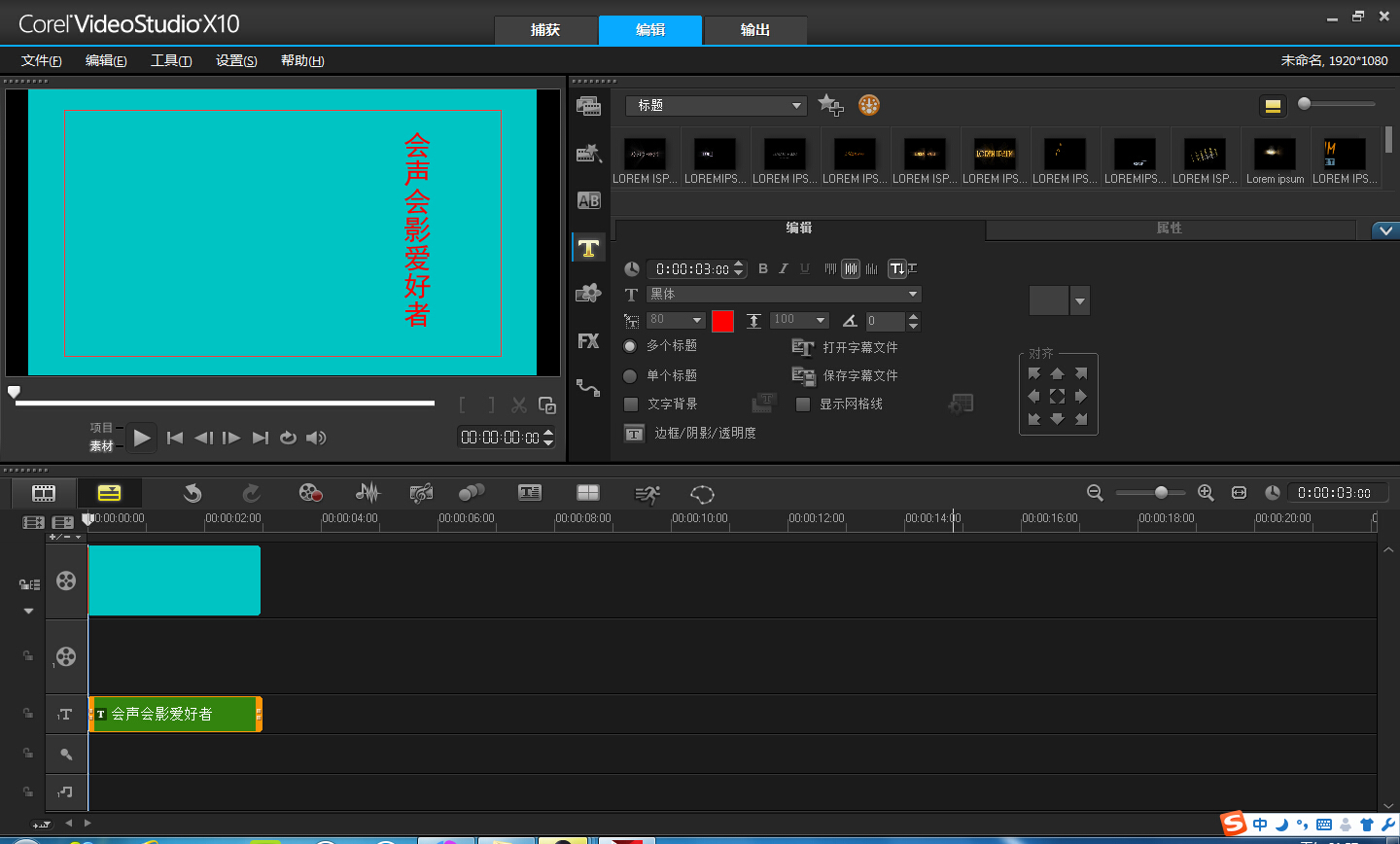Click the add to favorites star icon
Image resolution: width=1400 pixels, height=844 pixels.
pos(830,105)
